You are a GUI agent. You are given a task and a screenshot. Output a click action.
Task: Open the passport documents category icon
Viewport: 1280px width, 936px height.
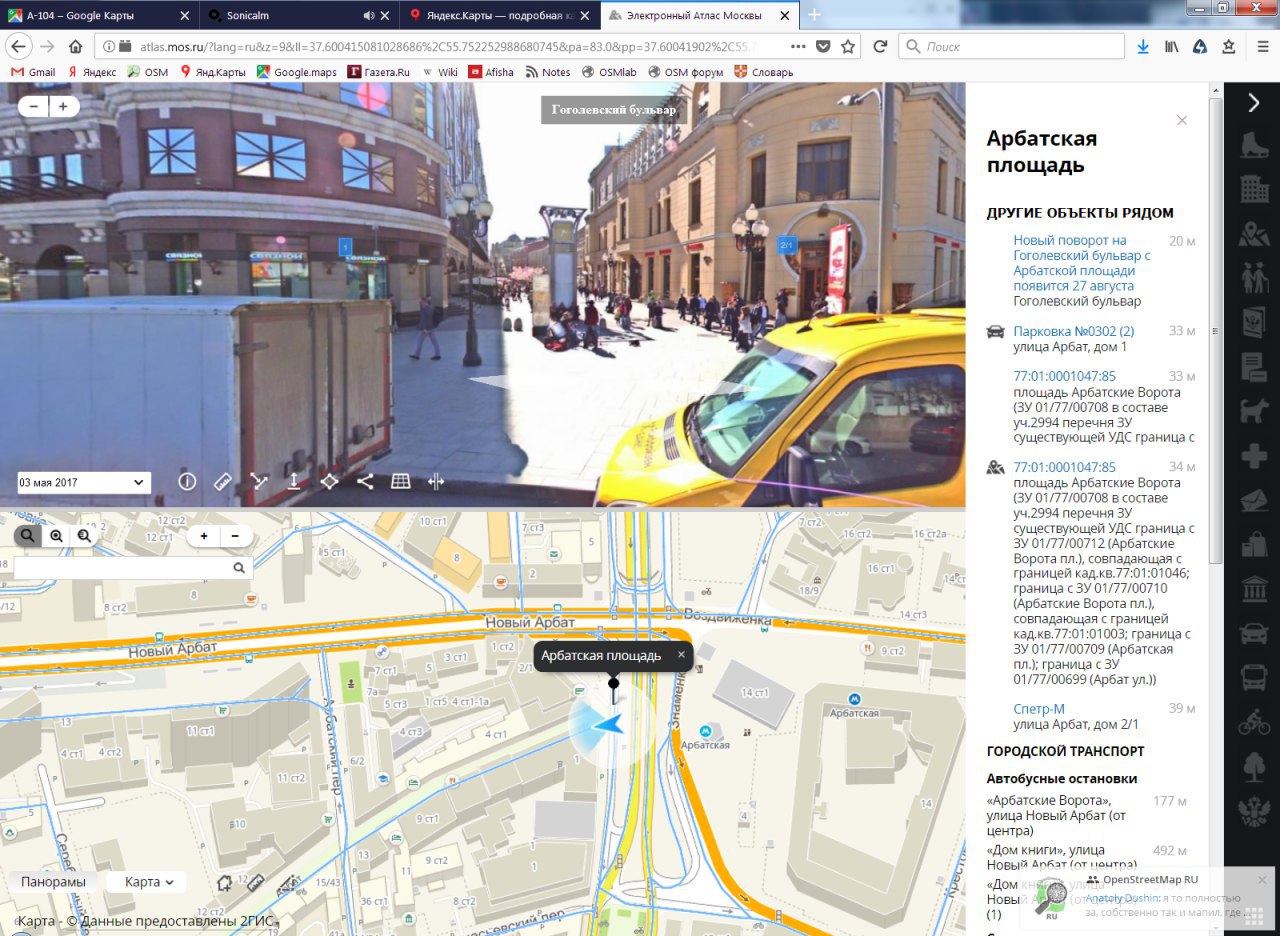[x=1254, y=322]
